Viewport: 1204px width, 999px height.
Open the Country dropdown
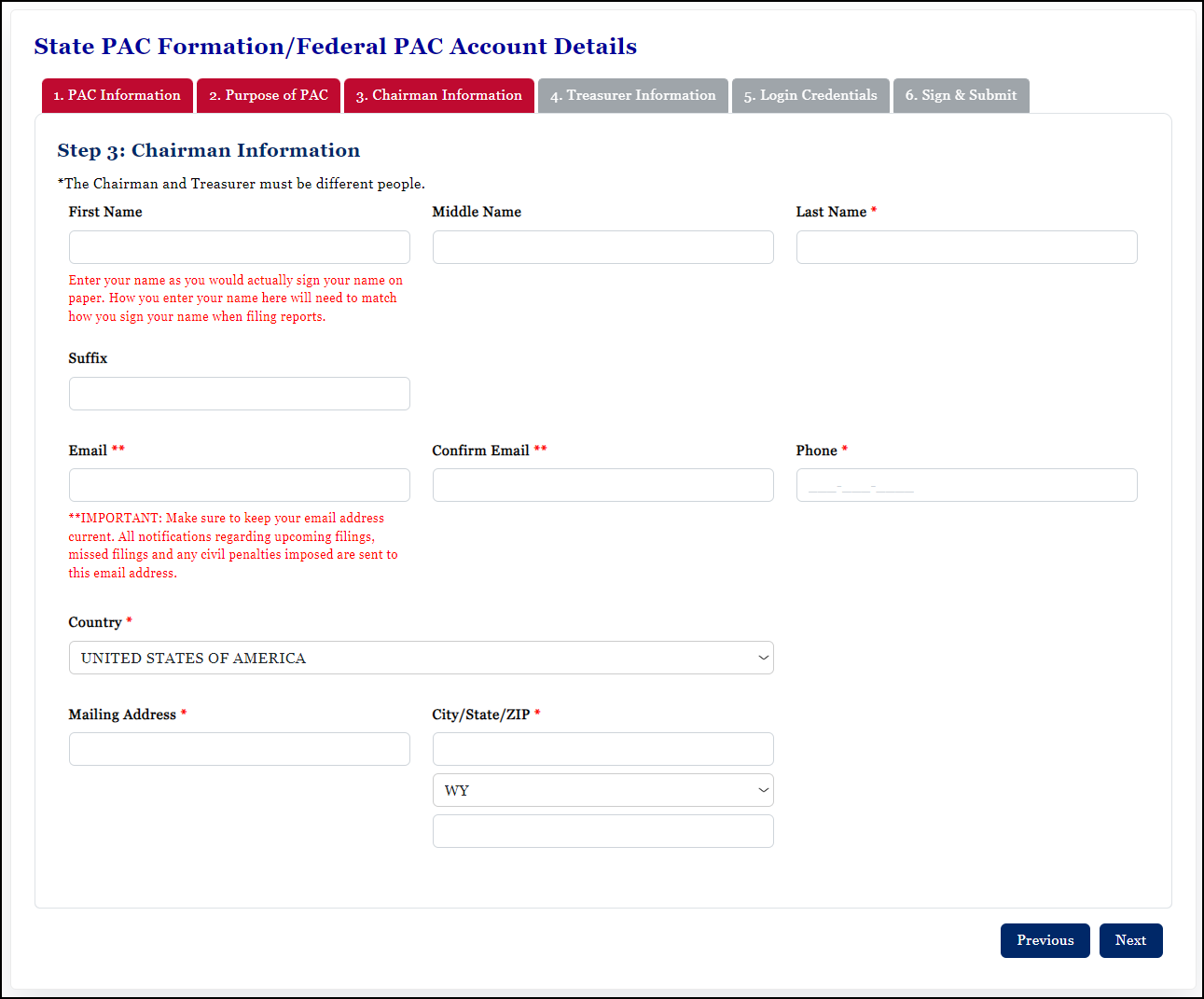click(421, 658)
